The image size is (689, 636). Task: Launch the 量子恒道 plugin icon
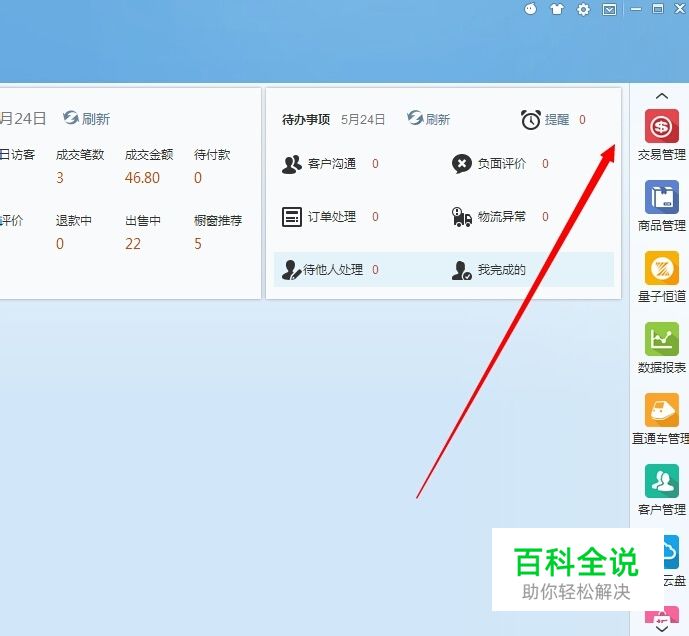click(661, 268)
